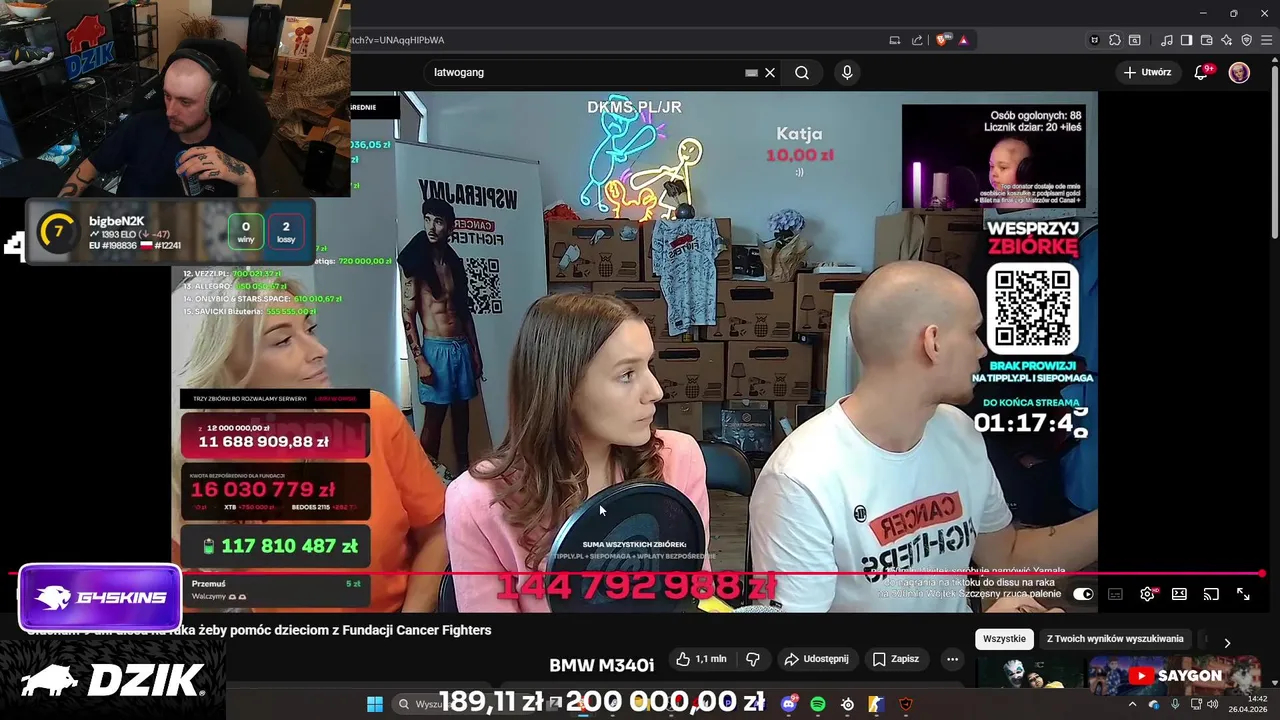Viewport: 1280px width, 720px height.
Task: Open video player settings gear
Action: point(1147,594)
